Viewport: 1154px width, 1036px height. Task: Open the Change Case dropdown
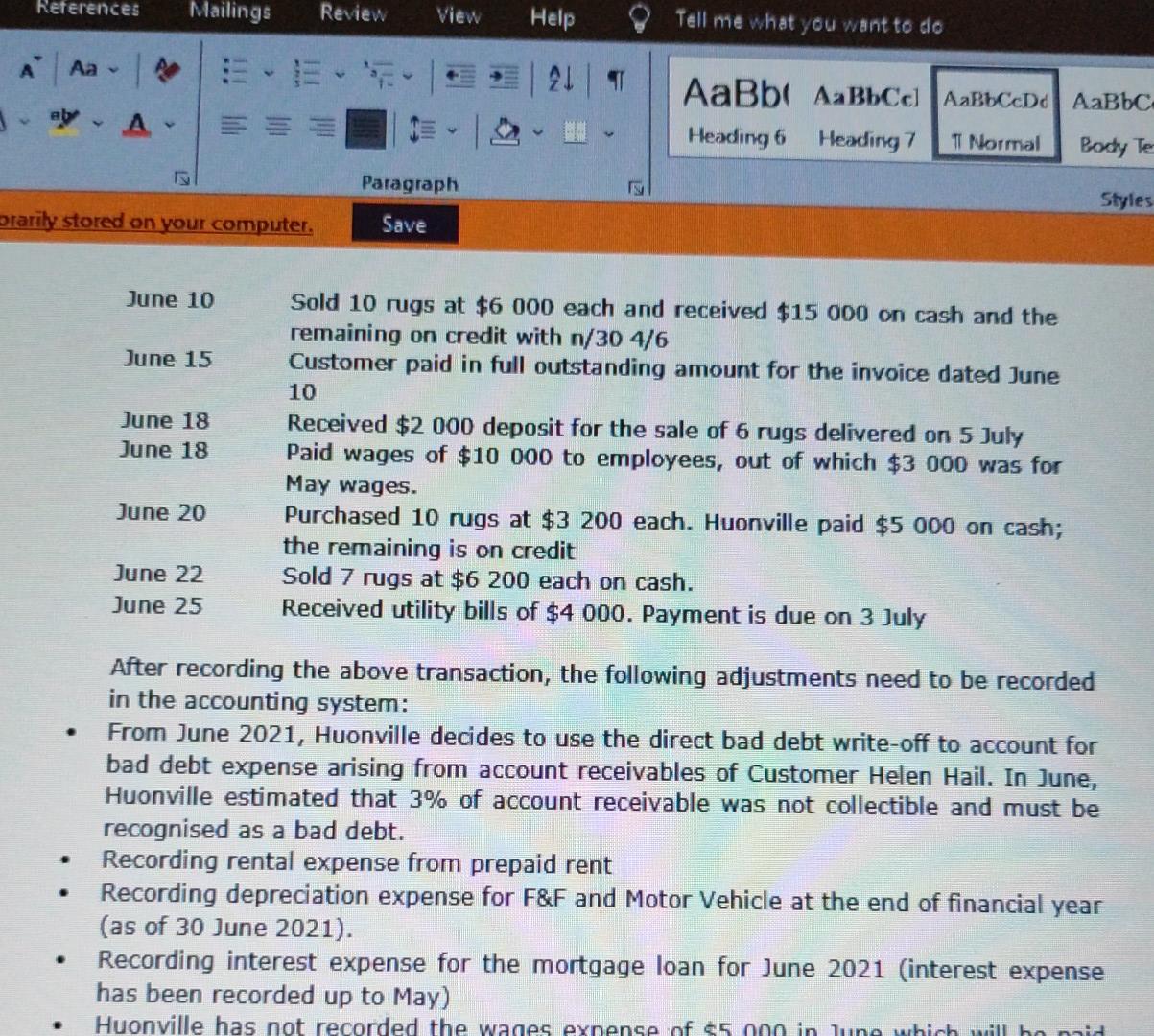(83, 70)
